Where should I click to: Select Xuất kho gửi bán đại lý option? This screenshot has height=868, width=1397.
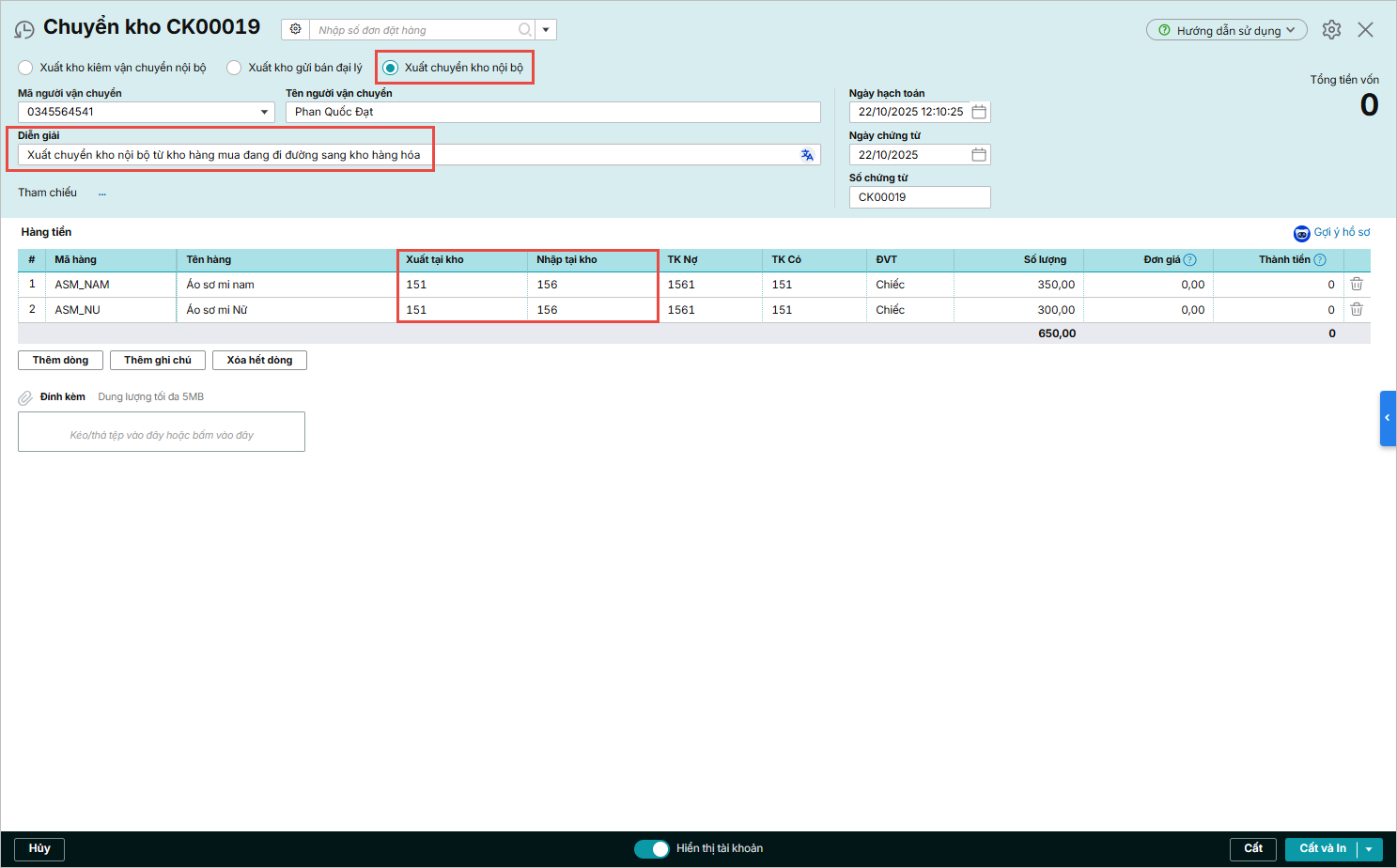pos(234,68)
